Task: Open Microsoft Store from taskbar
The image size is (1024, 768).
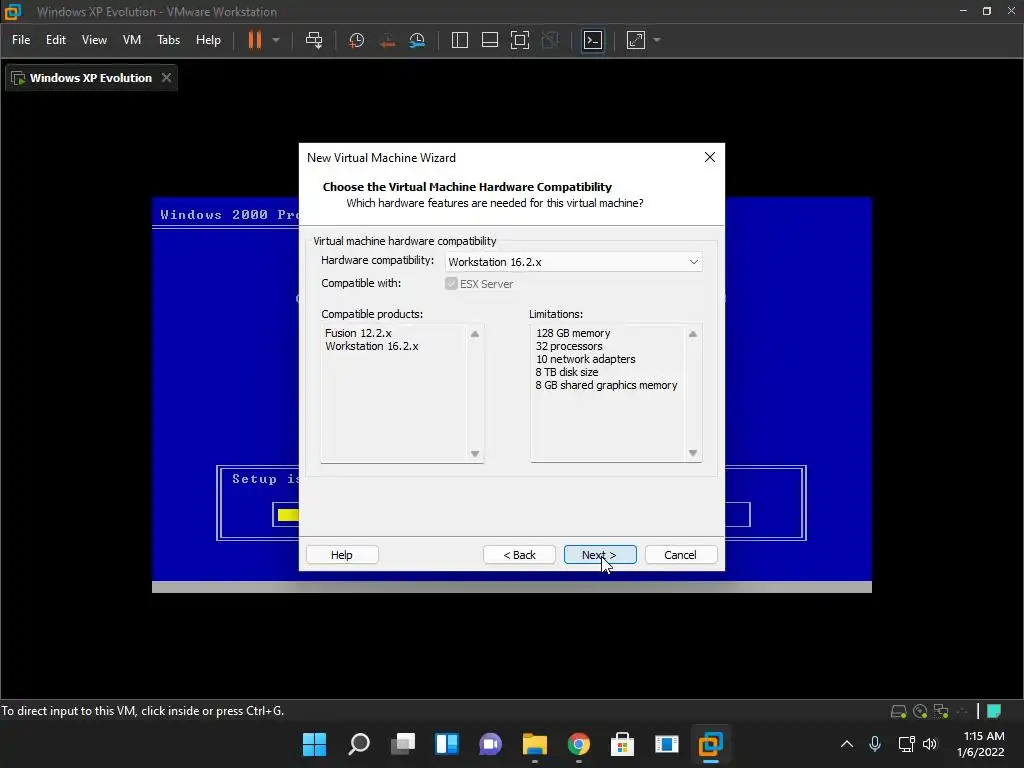Action: [622, 744]
